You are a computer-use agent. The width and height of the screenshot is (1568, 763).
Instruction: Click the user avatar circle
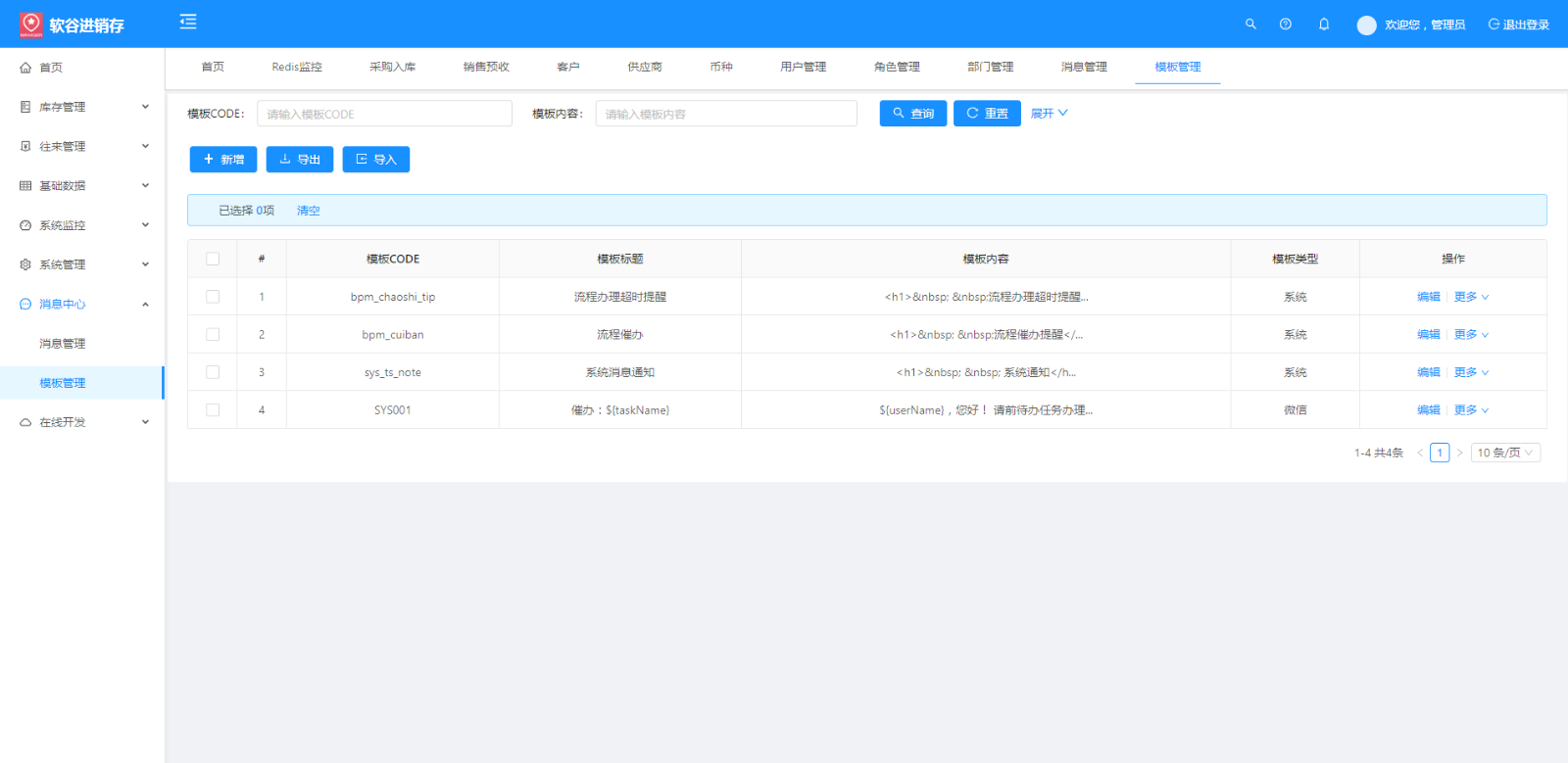(1366, 25)
